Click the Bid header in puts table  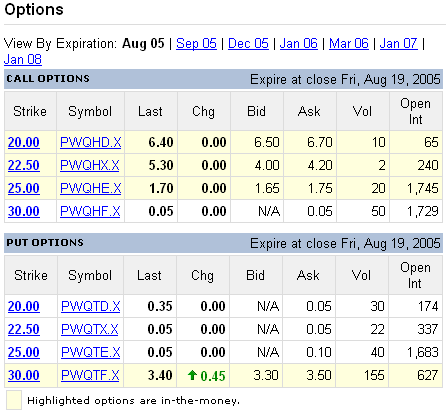pyautogui.click(x=255, y=275)
